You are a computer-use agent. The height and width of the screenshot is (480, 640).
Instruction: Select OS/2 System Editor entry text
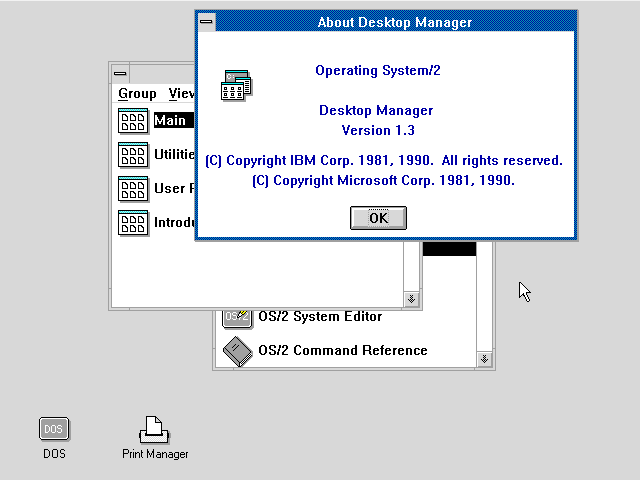(320, 316)
